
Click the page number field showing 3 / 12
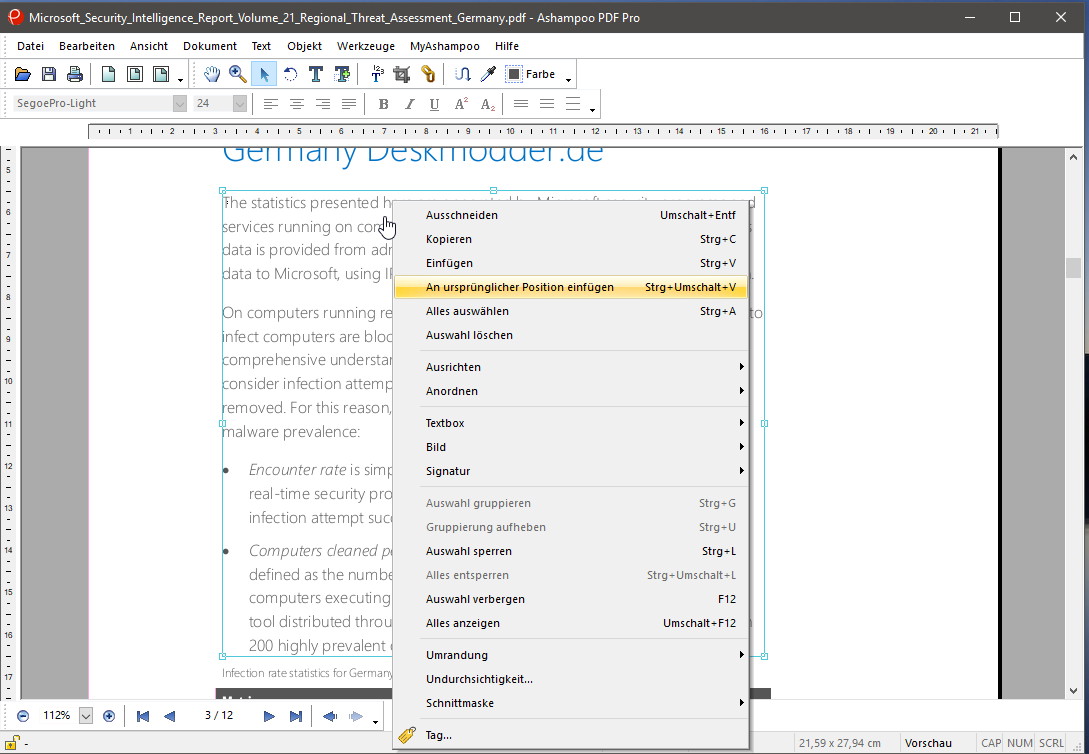pos(219,715)
